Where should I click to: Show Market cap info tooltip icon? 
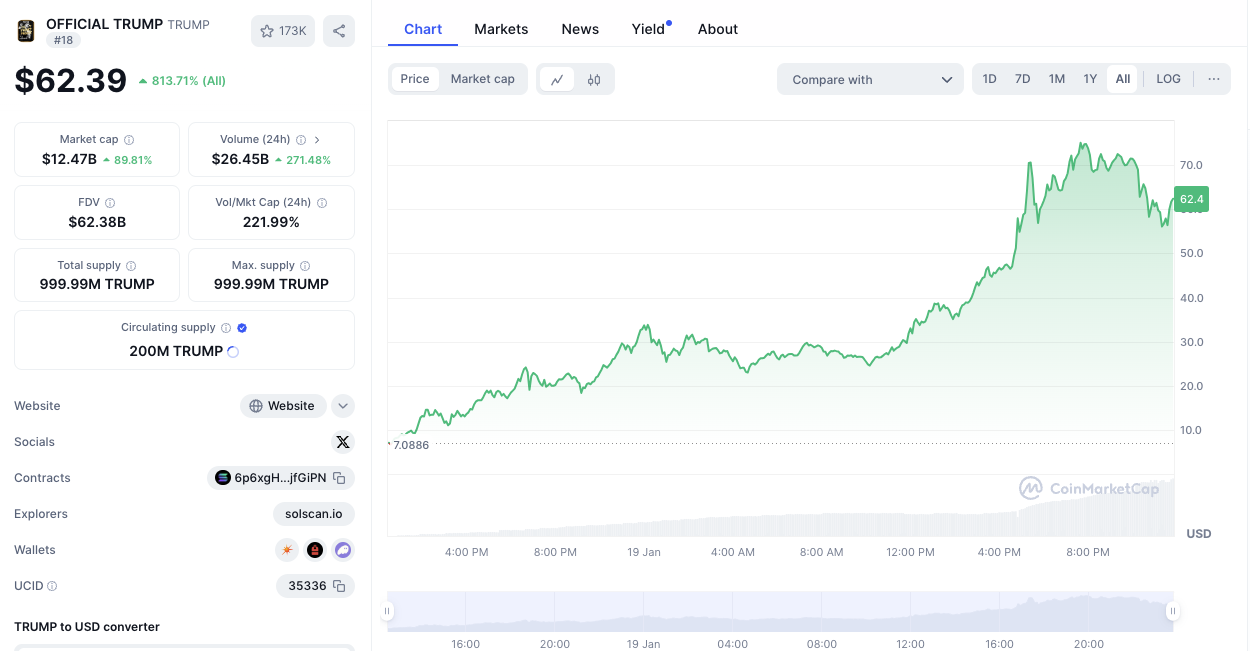pyautogui.click(x=129, y=140)
